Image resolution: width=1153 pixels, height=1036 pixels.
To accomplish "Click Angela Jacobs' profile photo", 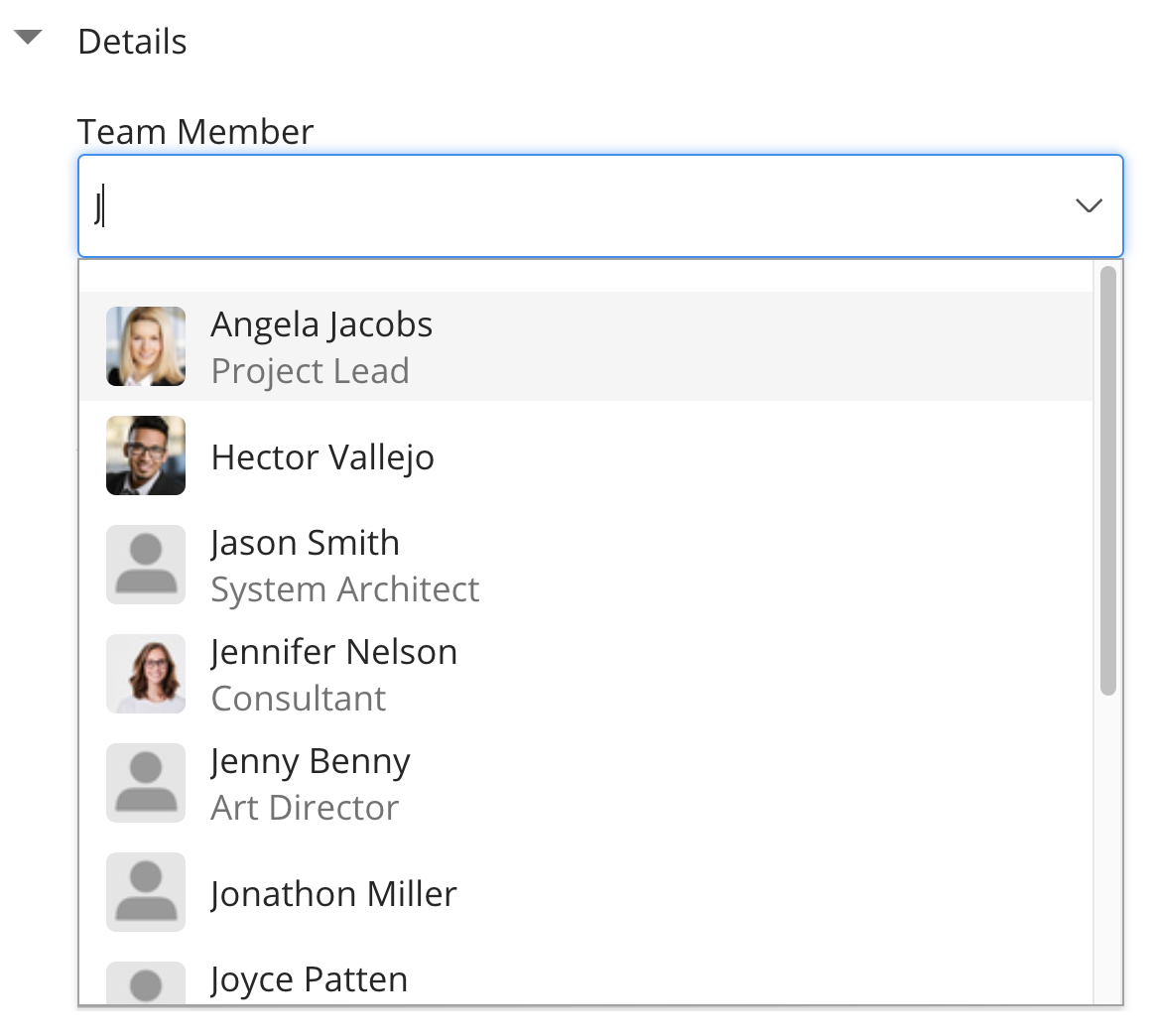I will tap(146, 346).
